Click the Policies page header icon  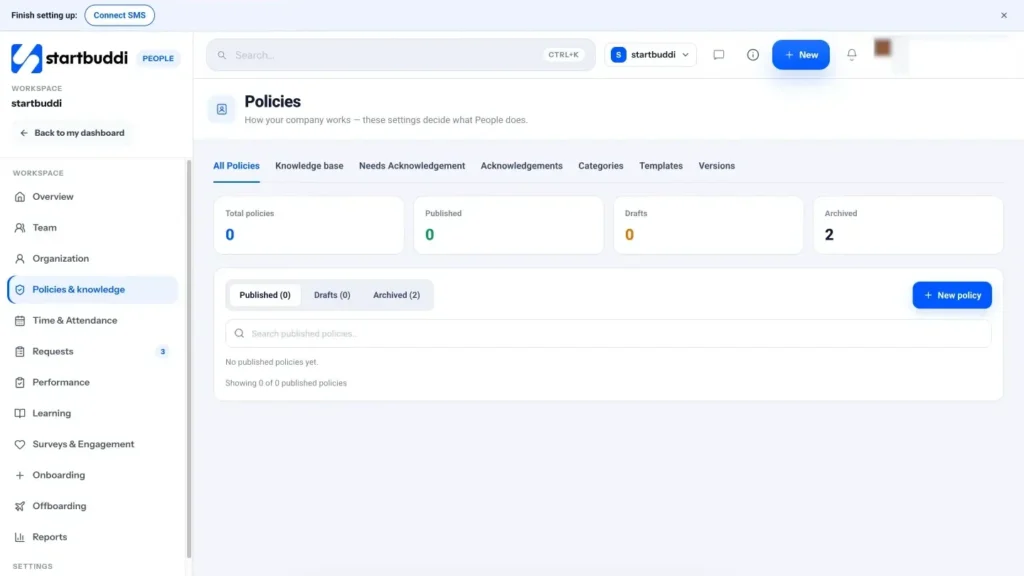(x=221, y=109)
